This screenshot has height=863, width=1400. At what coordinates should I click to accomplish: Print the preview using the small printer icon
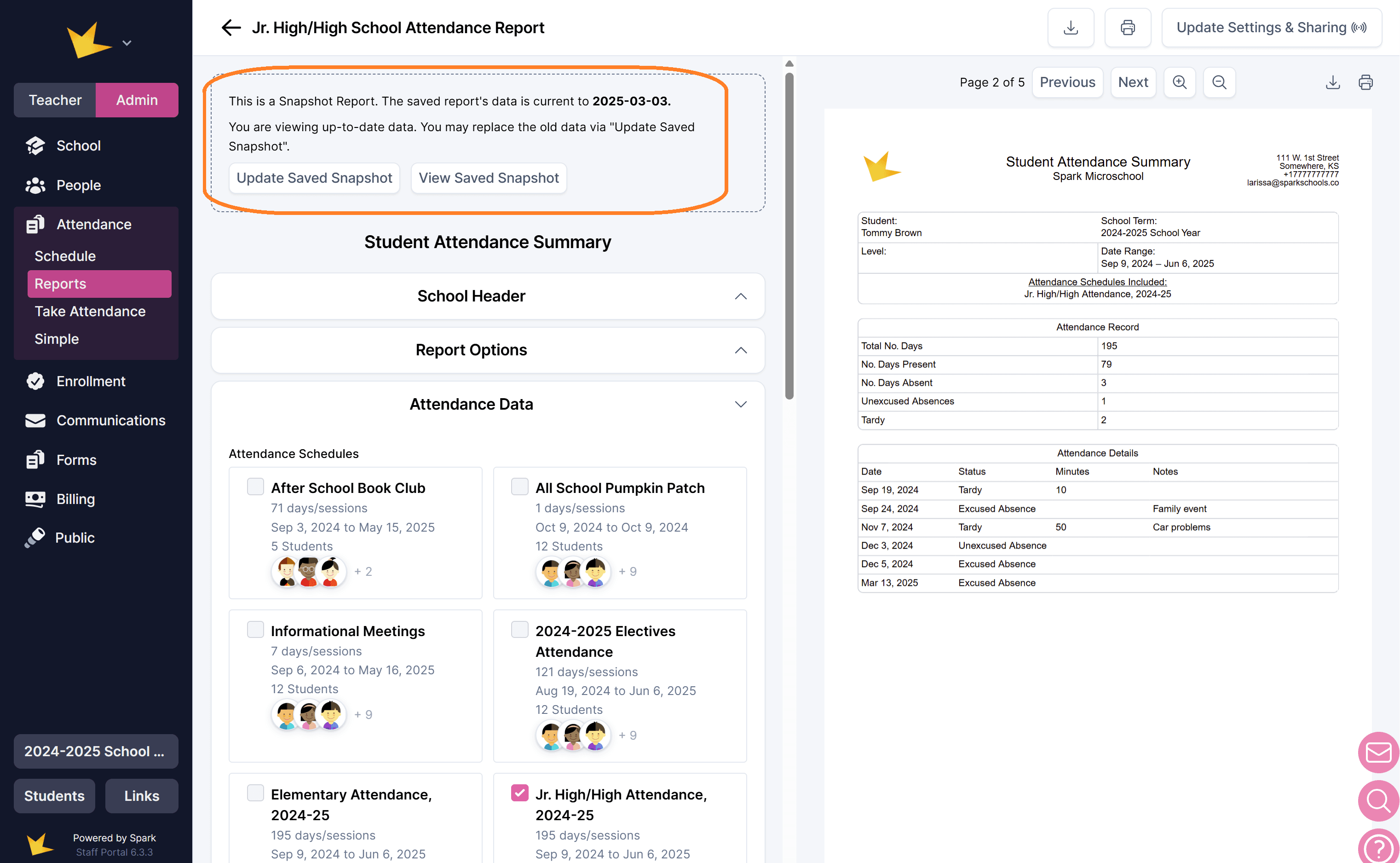[1365, 82]
